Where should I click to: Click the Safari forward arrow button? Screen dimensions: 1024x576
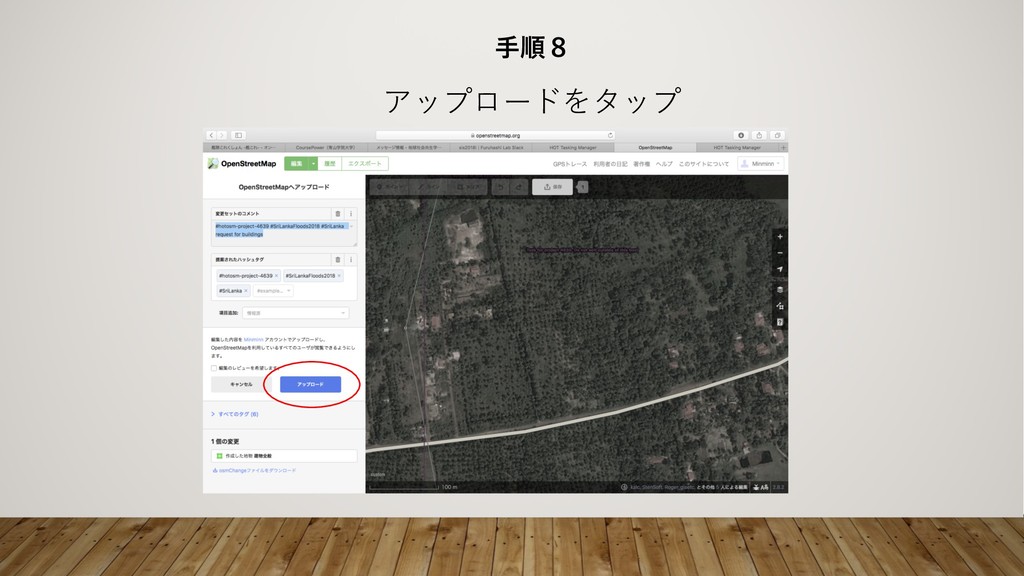[x=222, y=135]
